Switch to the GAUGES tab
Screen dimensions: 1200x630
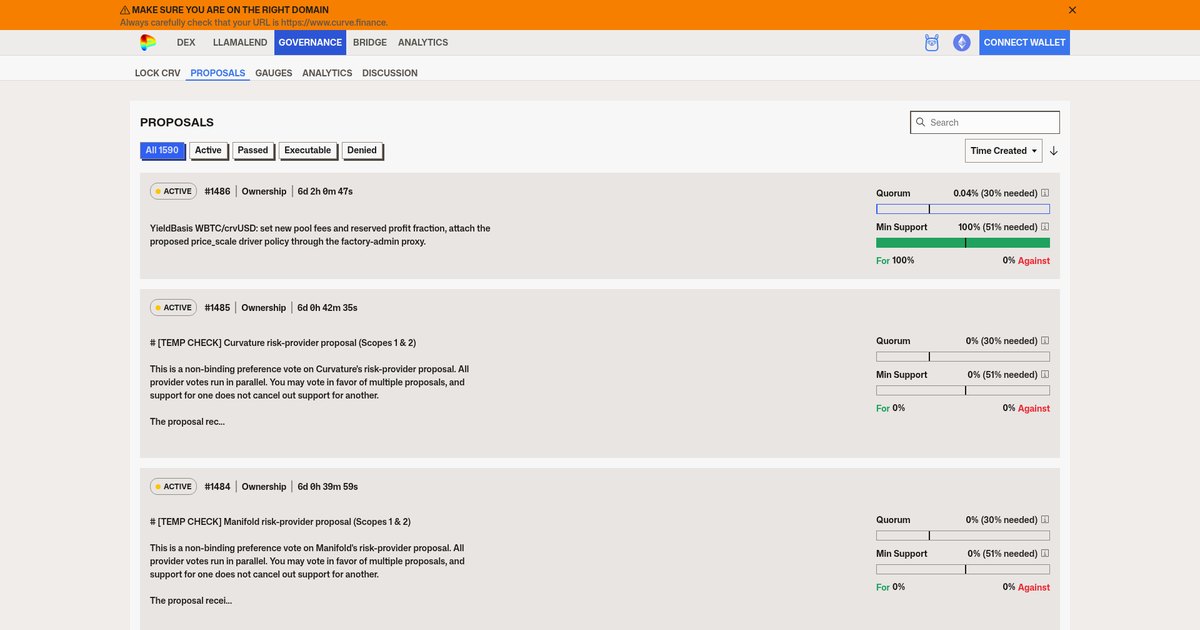pos(274,73)
